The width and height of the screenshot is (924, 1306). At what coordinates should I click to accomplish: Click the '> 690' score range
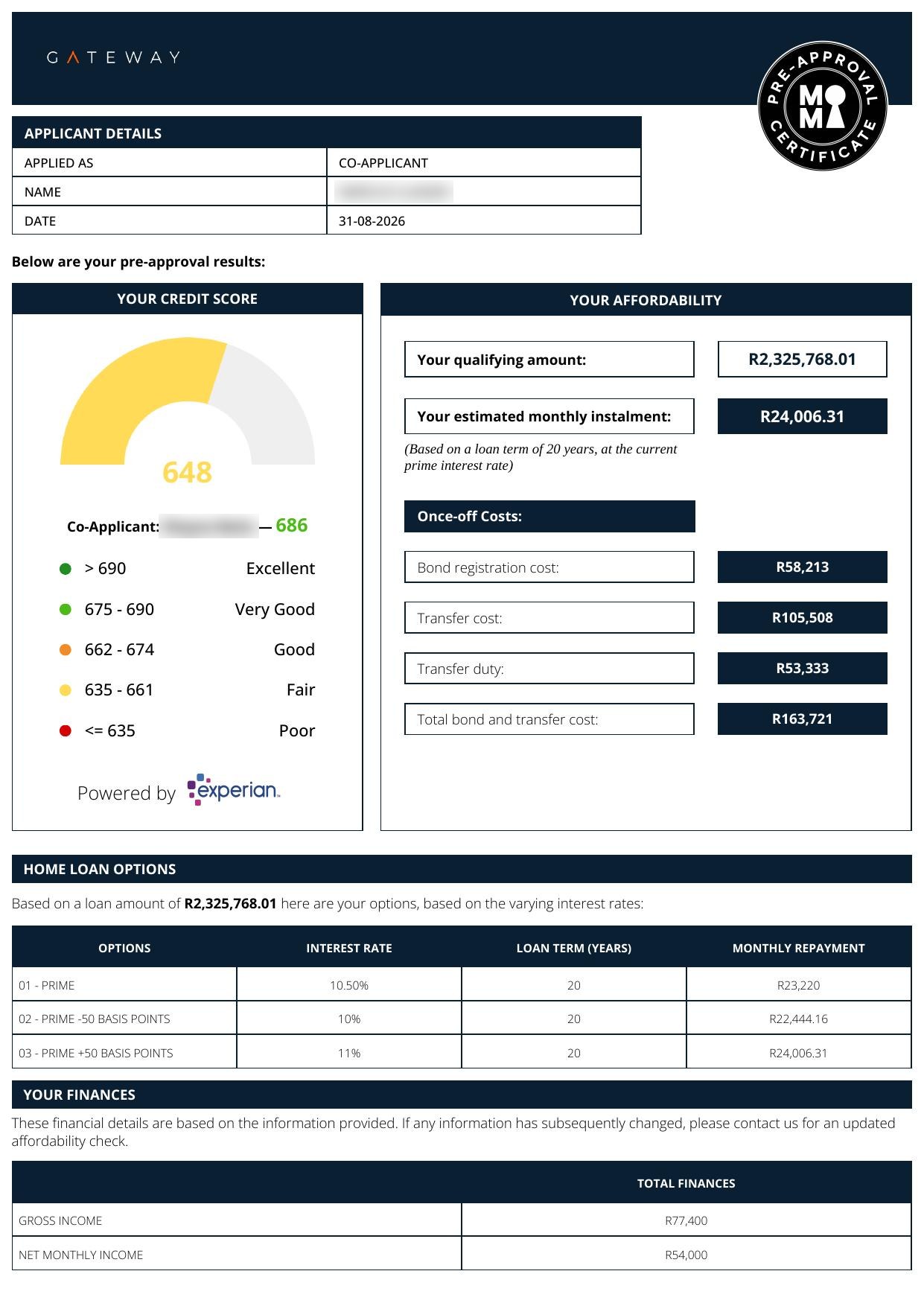point(105,568)
